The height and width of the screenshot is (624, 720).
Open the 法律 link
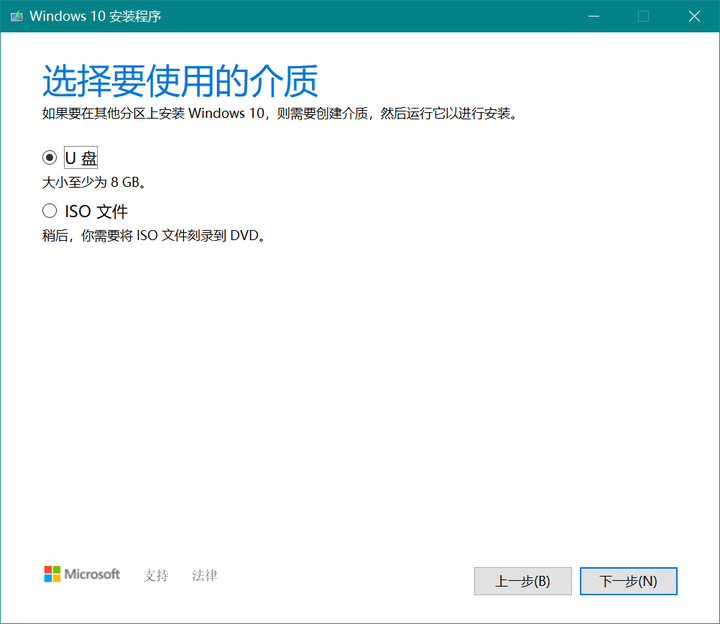click(204, 575)
